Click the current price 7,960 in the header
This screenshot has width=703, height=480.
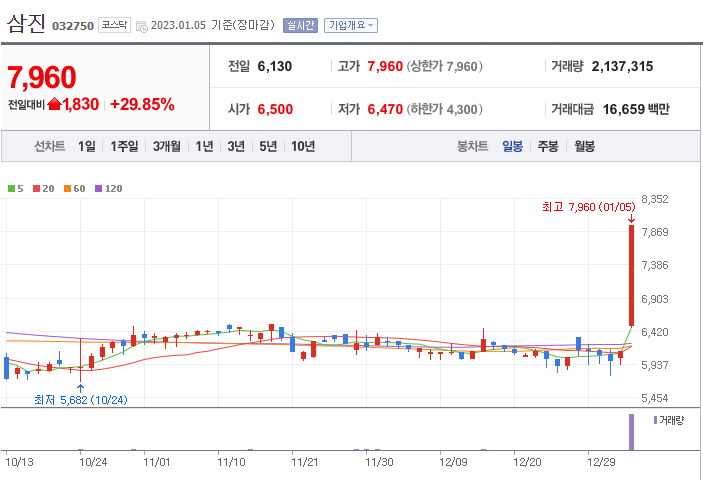pyautogui.click(x=42, y=78)
